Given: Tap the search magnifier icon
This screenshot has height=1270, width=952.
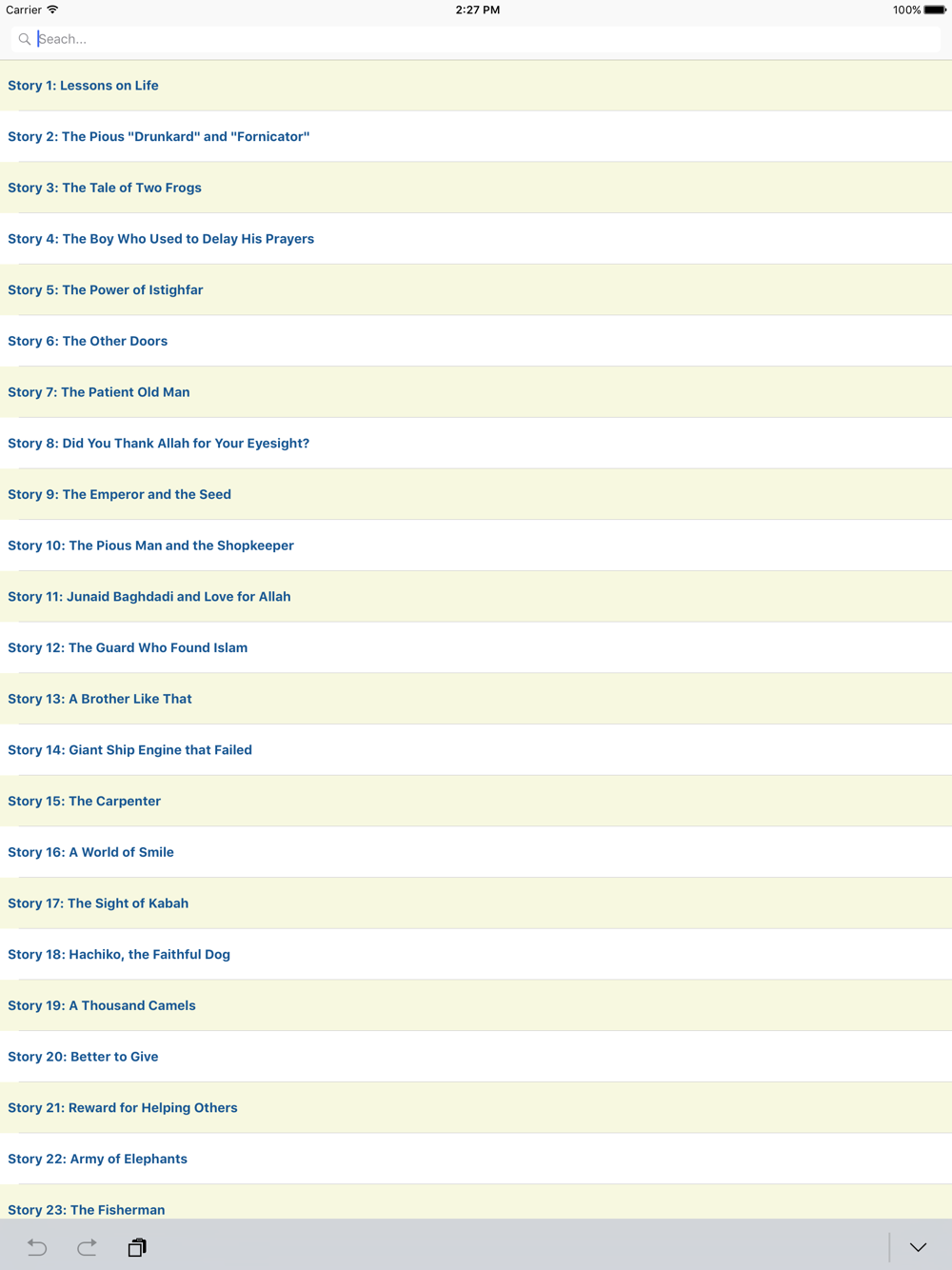Looking at the screenshot, I should 25,39.
